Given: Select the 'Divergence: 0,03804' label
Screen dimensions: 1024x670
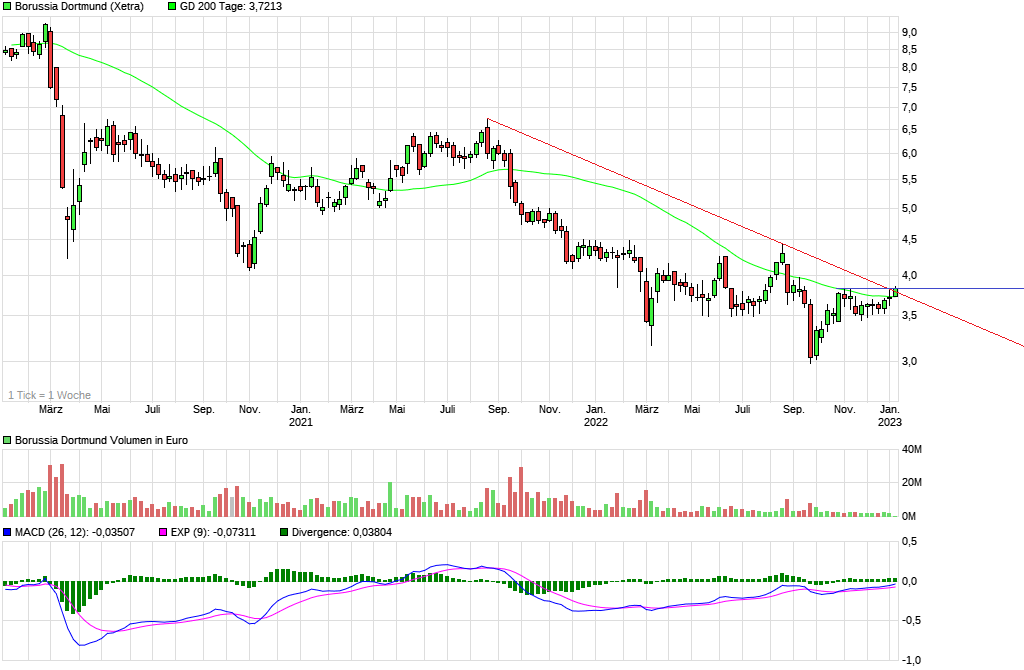Looking at the screenshot, I should click(342, 533).
